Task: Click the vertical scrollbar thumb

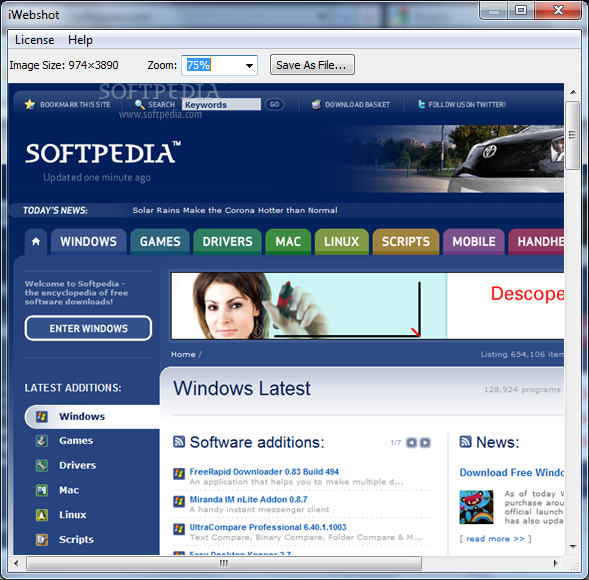Action: pyautogui.click(x=573, y=135)
